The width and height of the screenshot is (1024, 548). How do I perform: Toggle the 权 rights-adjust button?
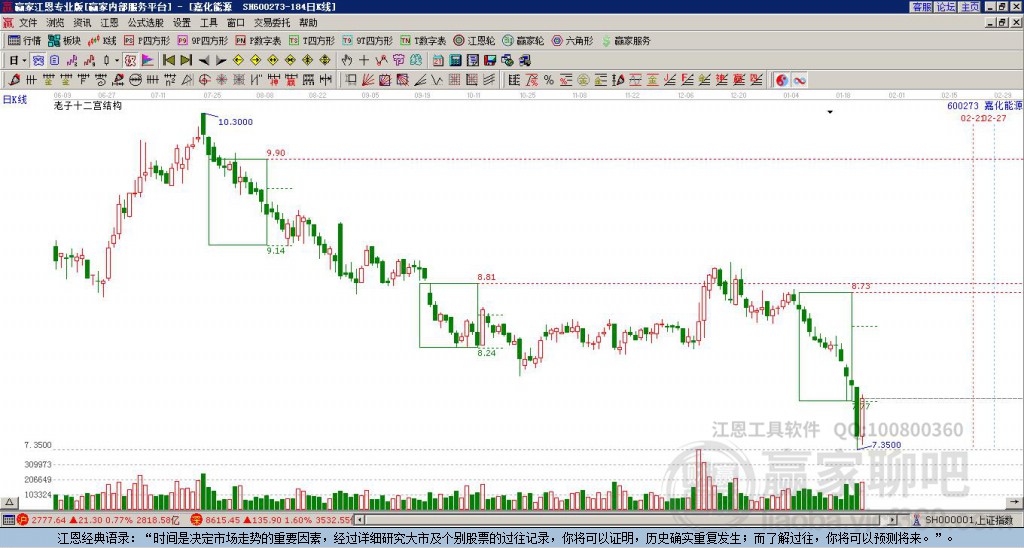(130, 61)
